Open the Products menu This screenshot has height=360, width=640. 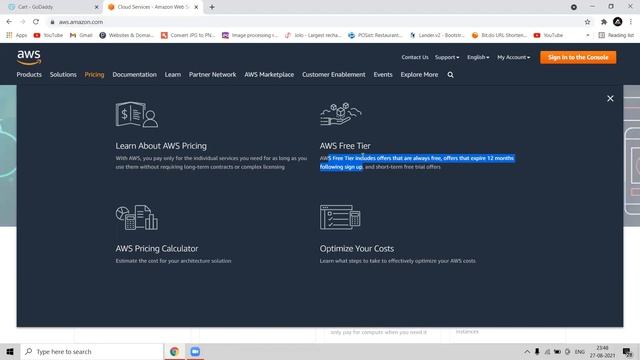(29, 75)
